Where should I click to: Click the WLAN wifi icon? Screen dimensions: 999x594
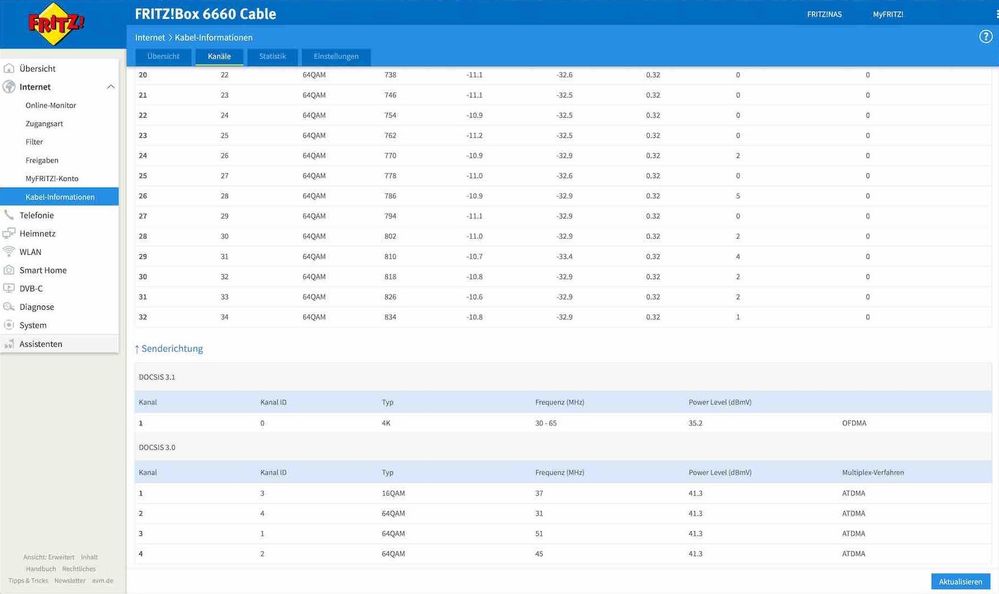pos(9,252)
